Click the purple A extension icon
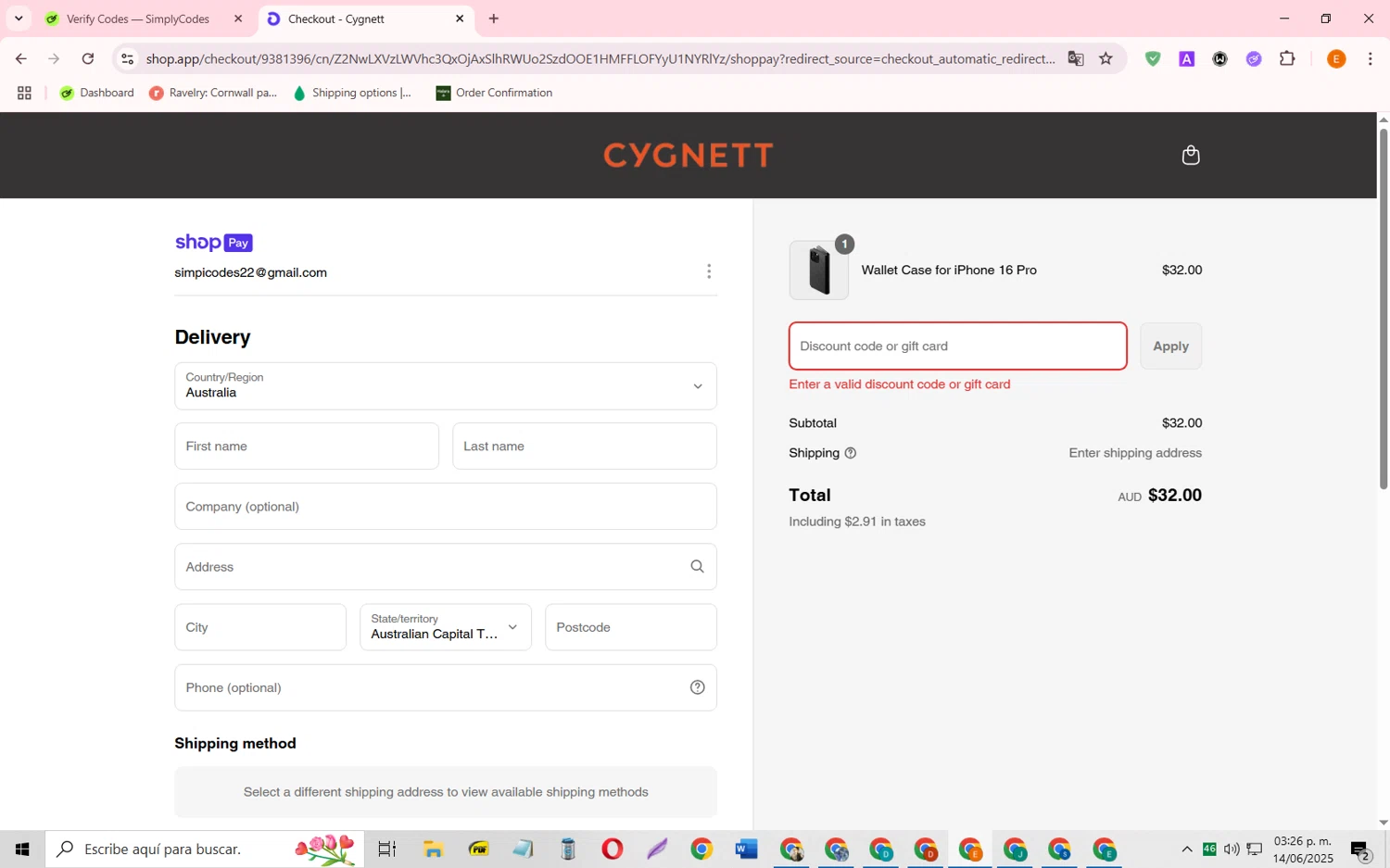1390x868 pixels. coord(1186,58)
